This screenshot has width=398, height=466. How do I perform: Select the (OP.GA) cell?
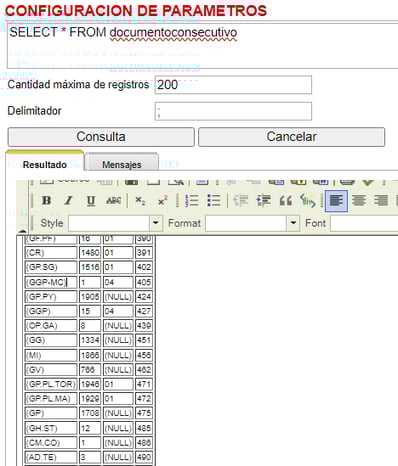tap(51, 325)
